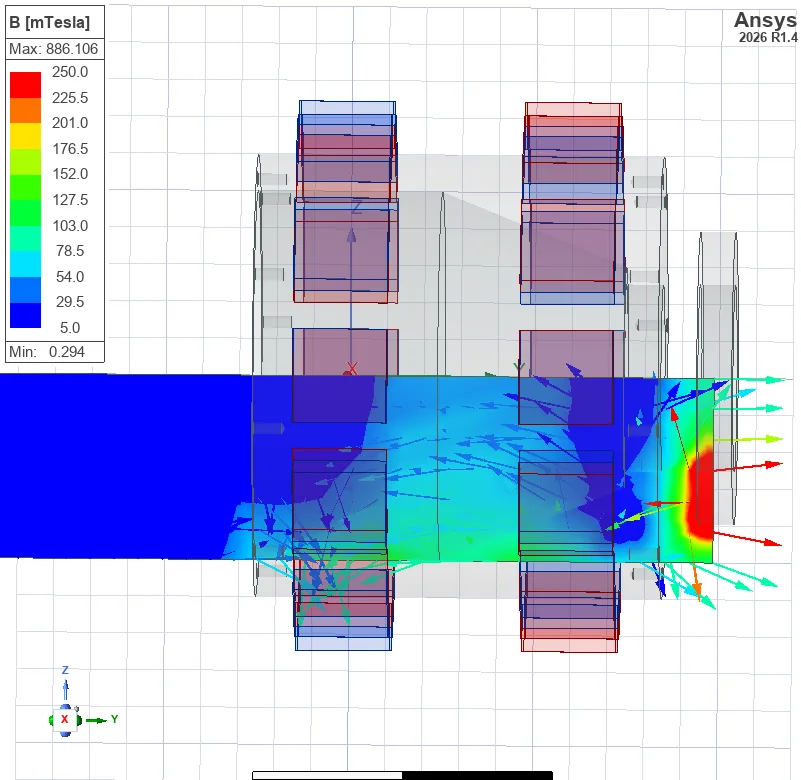This screenshot has height=780, width=801.
Task: Click the model Z axis arrow at the origin
Action: [351, 235]
